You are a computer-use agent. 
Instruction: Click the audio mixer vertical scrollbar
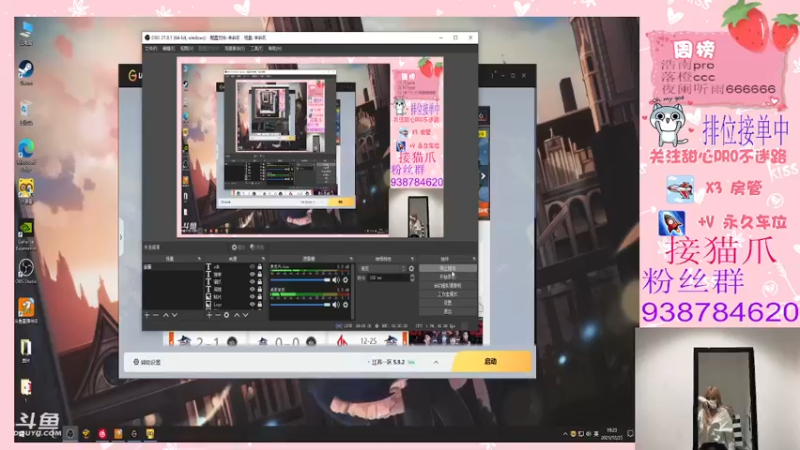click(353, 291)
